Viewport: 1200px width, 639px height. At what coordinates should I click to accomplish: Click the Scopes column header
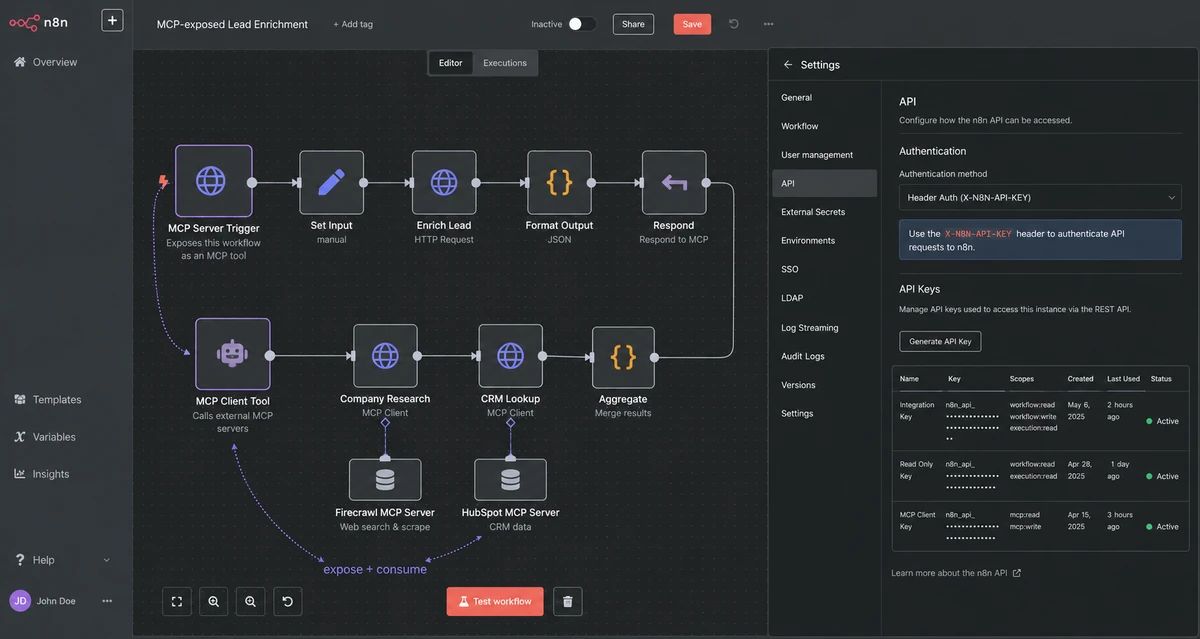[1022, 379]
